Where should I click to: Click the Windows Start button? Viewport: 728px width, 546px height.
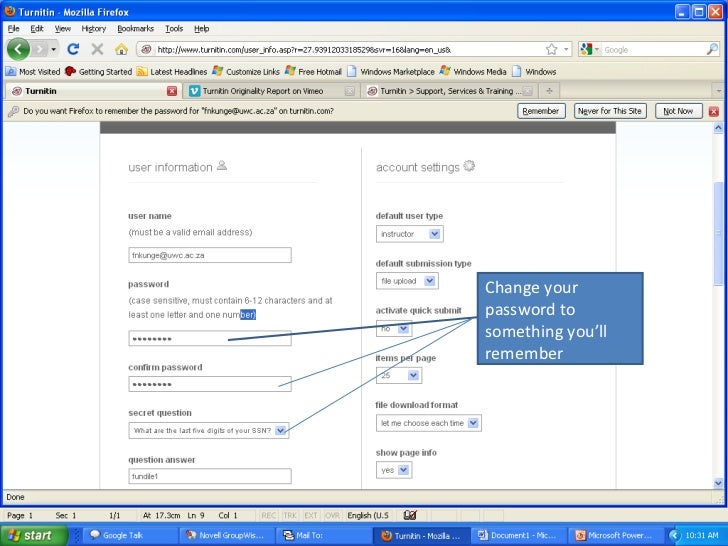click(33, 535)
